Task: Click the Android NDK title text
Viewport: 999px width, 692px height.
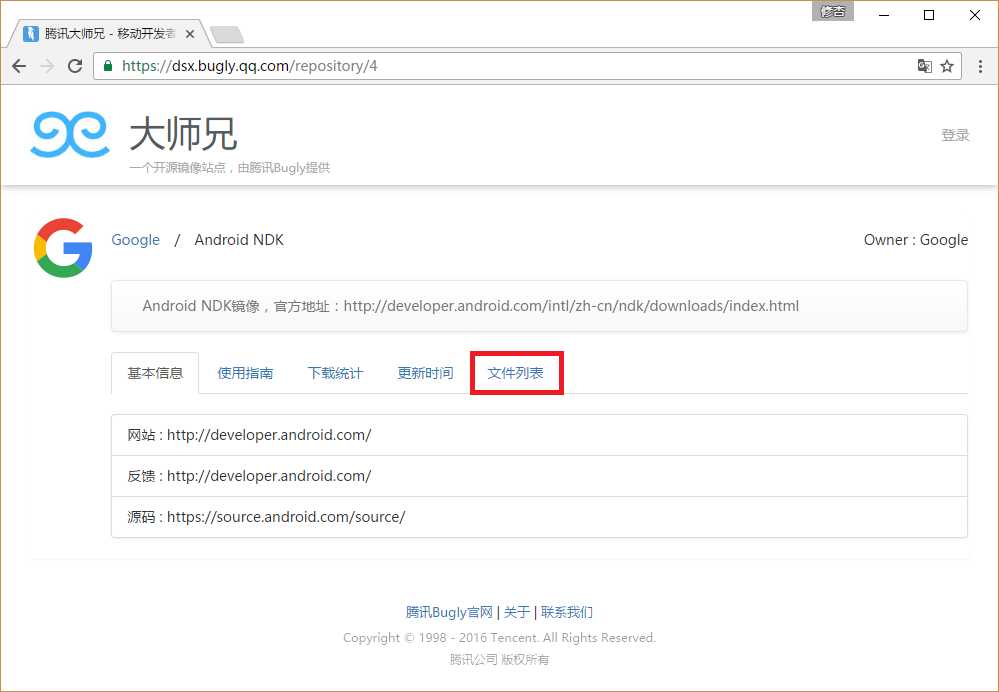Action: tap(239, 240)
